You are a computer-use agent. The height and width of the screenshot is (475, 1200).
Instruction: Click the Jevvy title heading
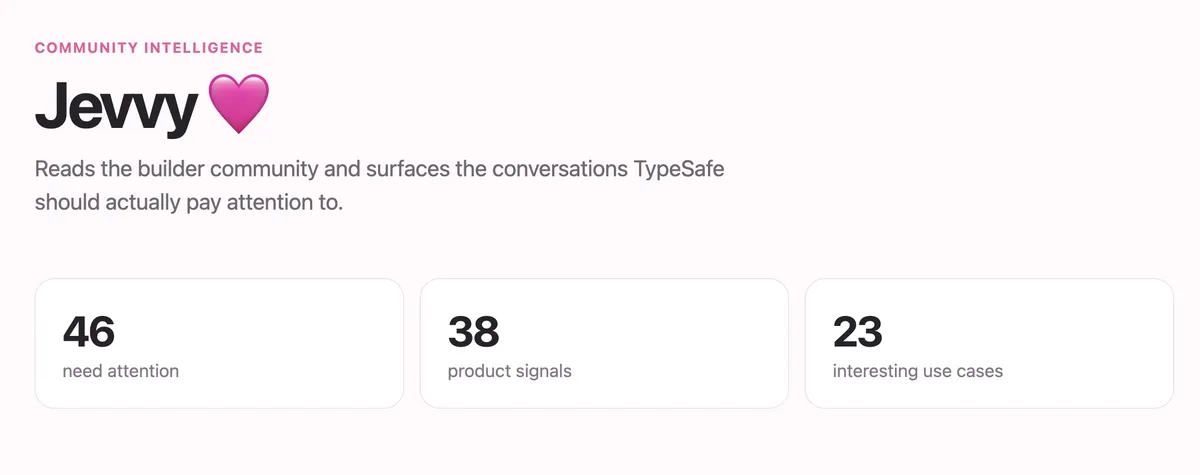[x=115, y=108]
